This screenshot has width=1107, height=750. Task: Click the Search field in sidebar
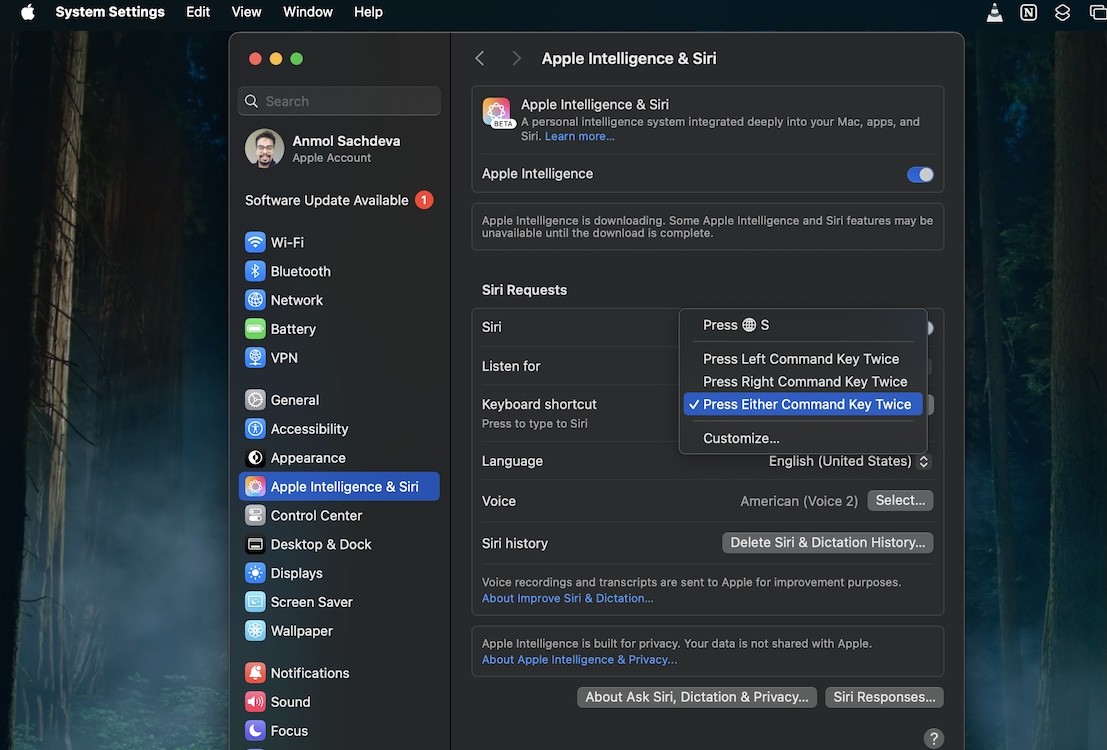340,101
